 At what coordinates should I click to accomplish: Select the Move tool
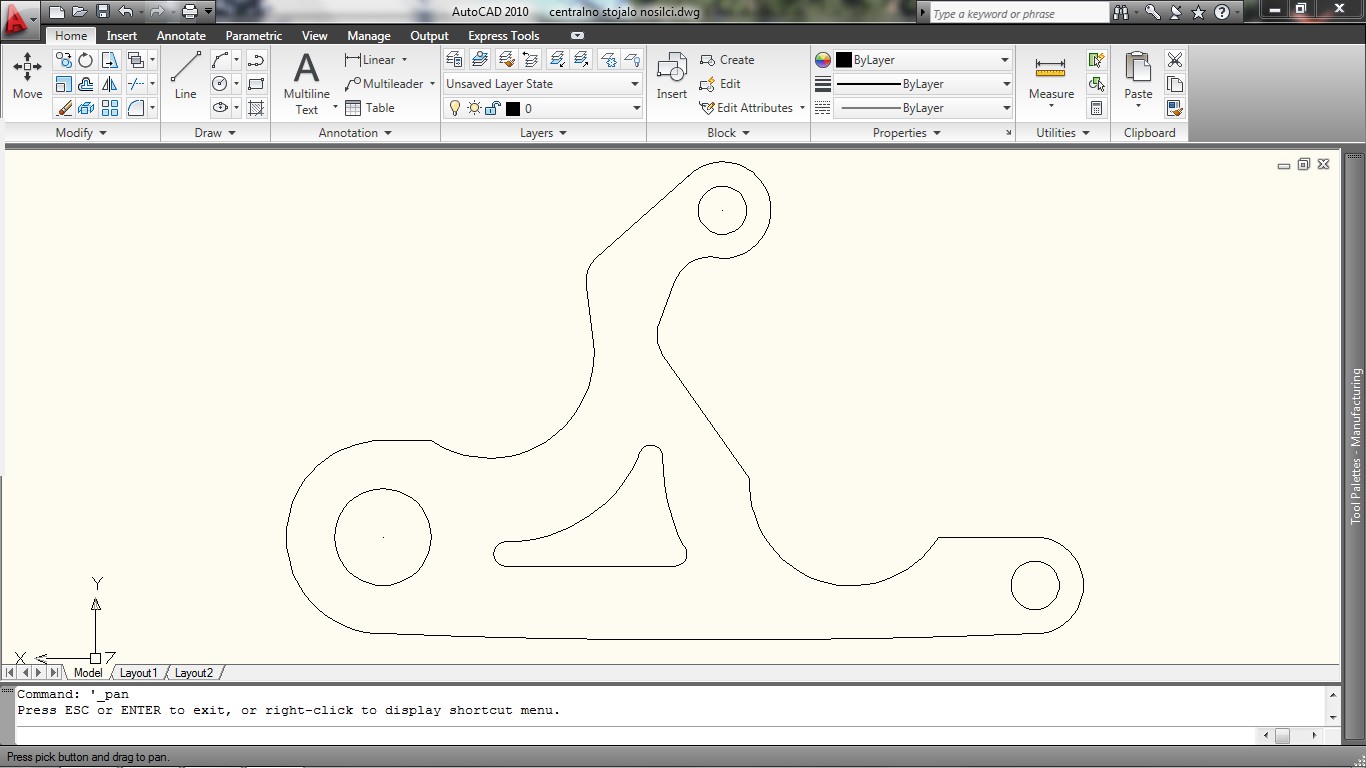pyautogui.click(x=27, y=77)
